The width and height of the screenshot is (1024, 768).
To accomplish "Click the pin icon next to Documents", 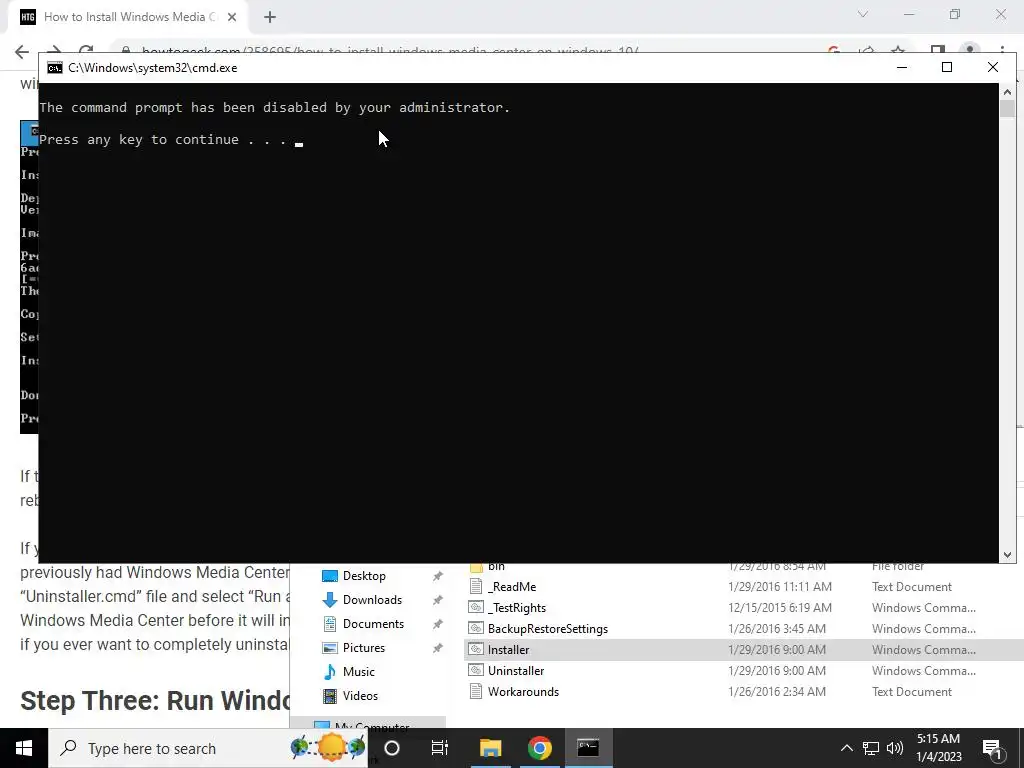I will tap(438, 624).
